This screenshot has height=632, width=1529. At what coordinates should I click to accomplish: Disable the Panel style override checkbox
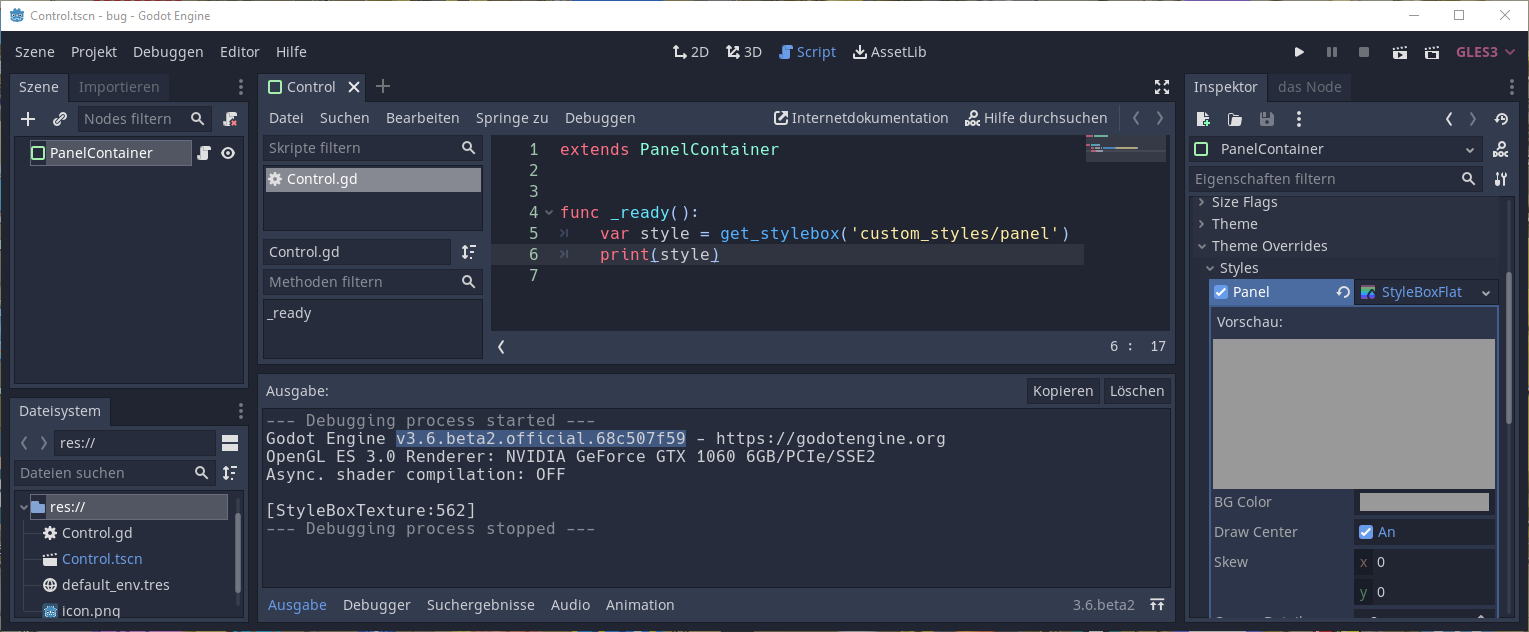(x=1220, y=291)
